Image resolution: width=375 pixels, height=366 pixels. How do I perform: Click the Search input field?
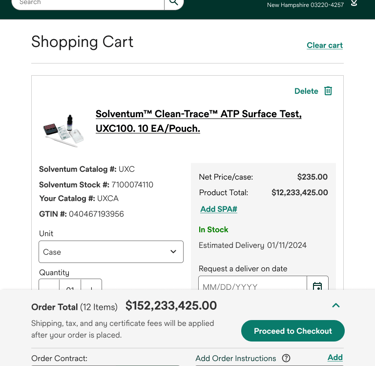pos(88,3)
